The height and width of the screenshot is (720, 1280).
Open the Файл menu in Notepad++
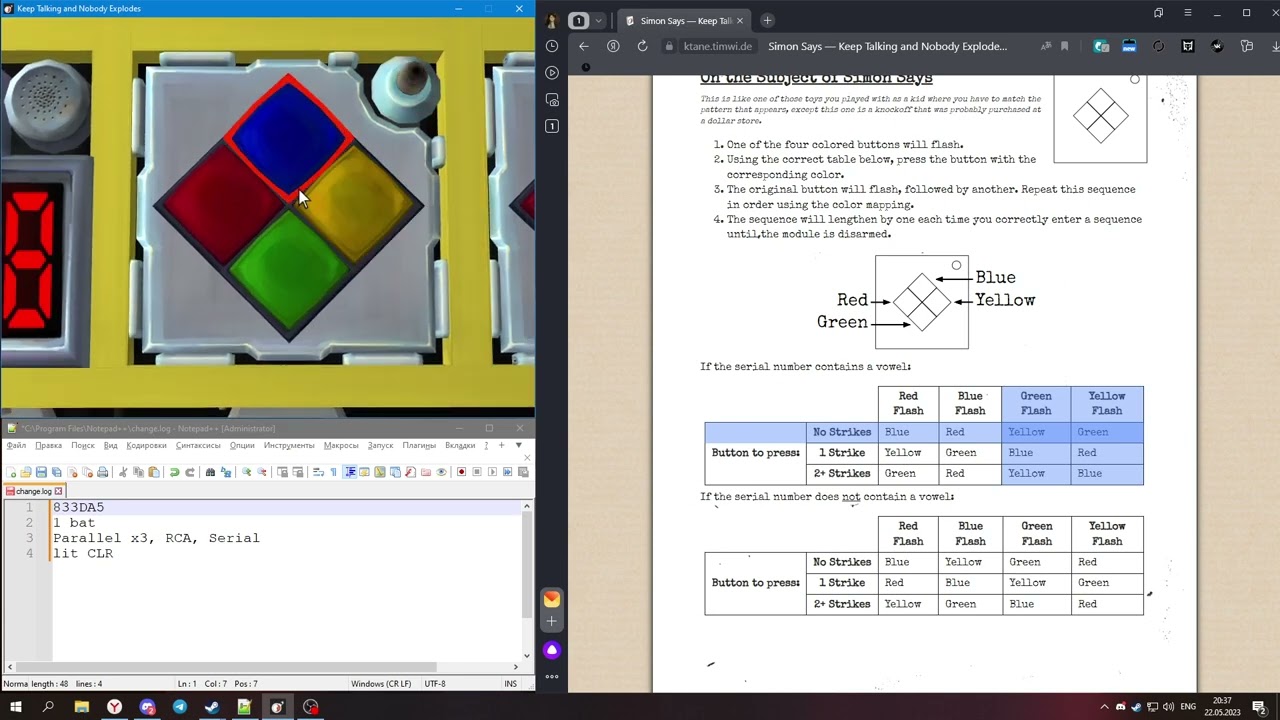coord(16,445)
